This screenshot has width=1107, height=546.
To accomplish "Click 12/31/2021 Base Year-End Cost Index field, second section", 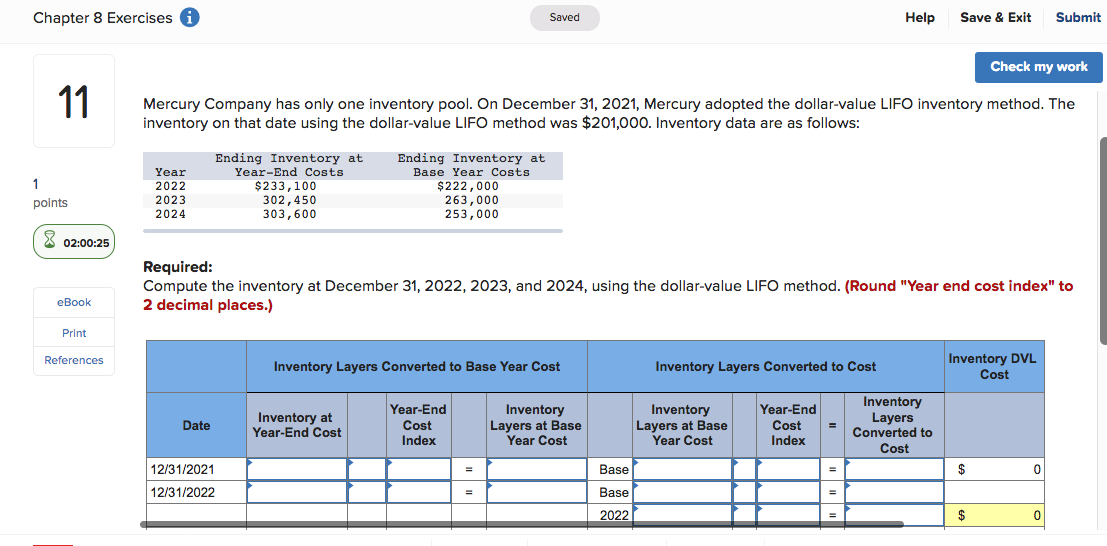I will (788, 469).
